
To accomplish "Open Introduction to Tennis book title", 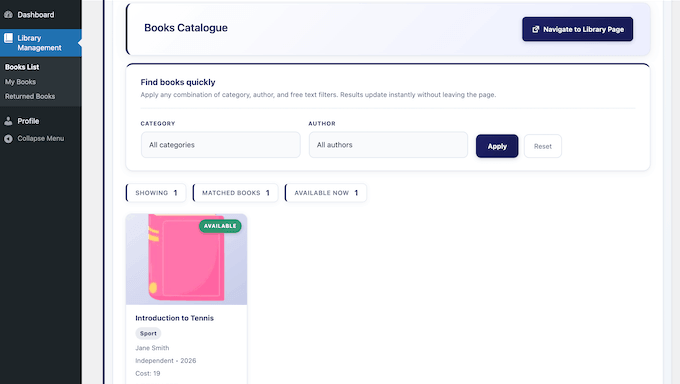I will (174, 318).
